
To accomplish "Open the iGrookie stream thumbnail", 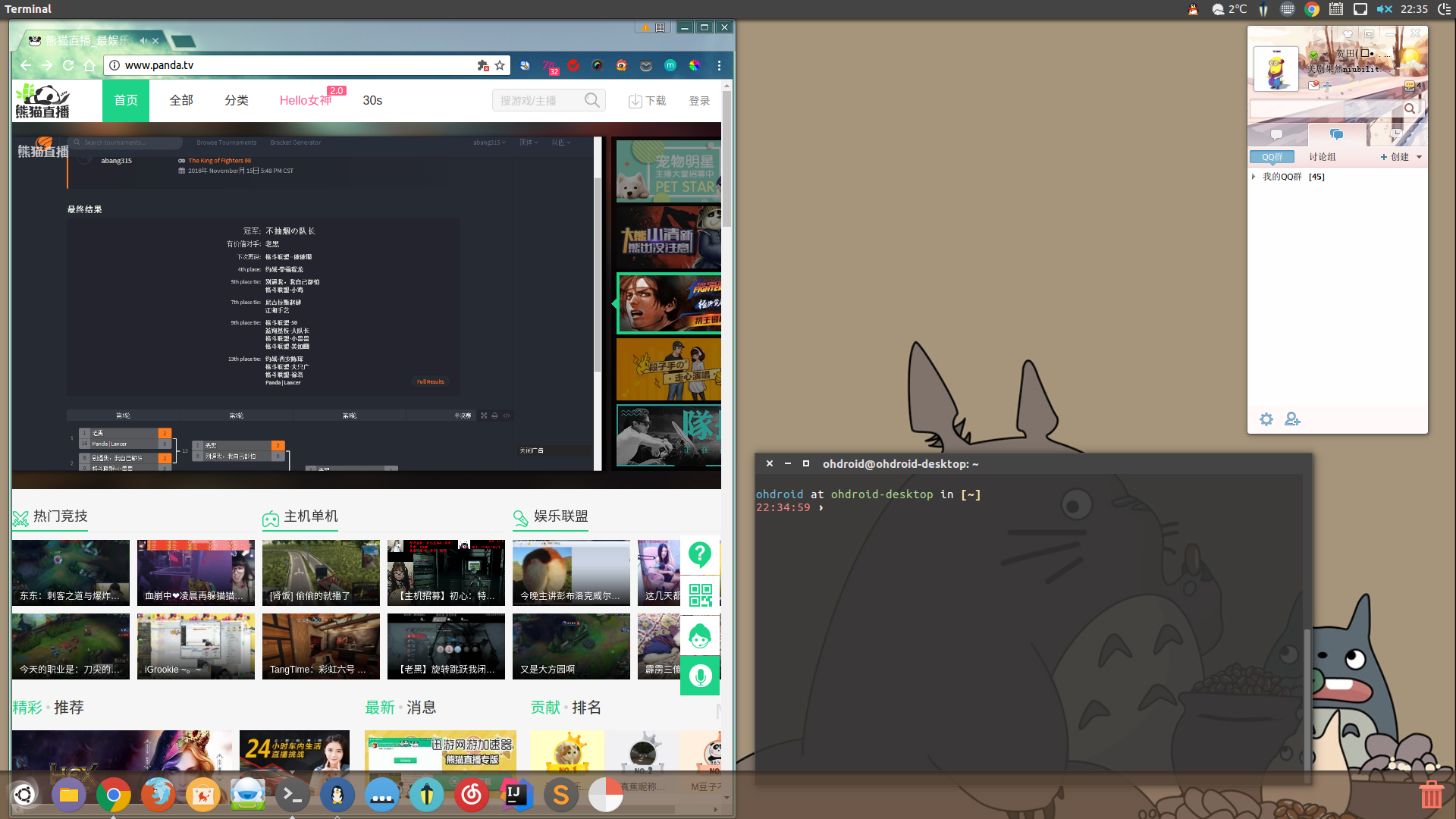I will [196, 646].
